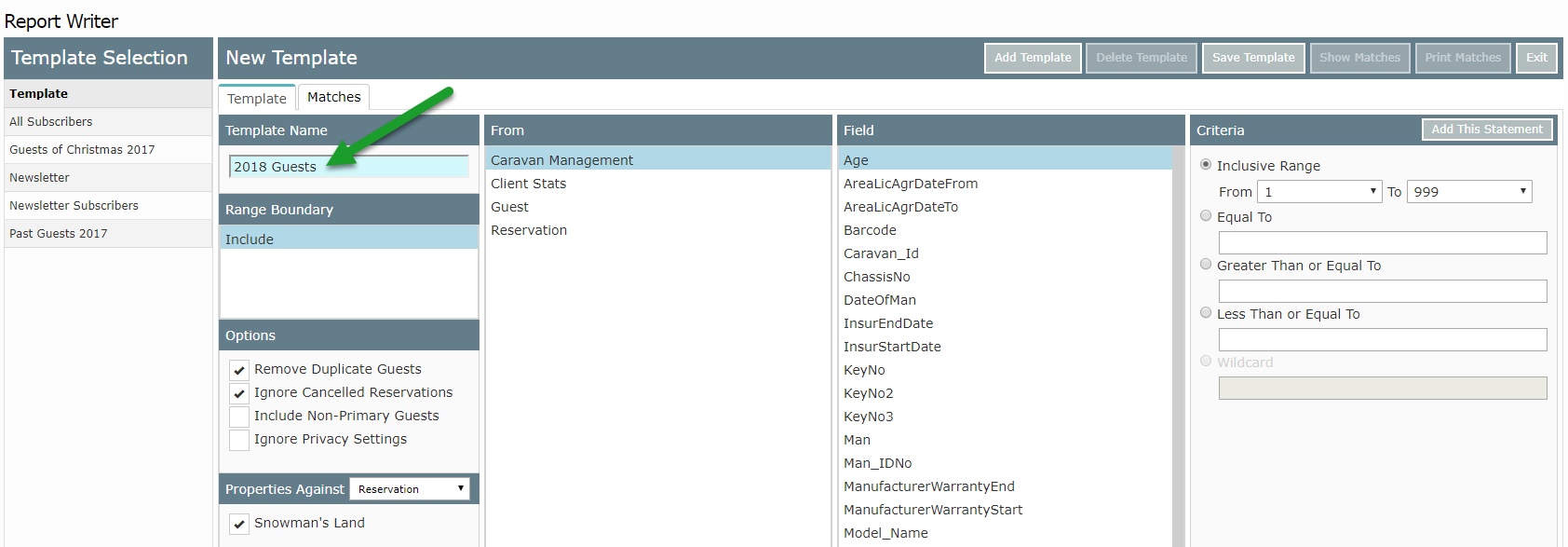Viewport: 1568px width, 547px height.
Task: Select the KeyNo field
Action: coord(1005,370)
